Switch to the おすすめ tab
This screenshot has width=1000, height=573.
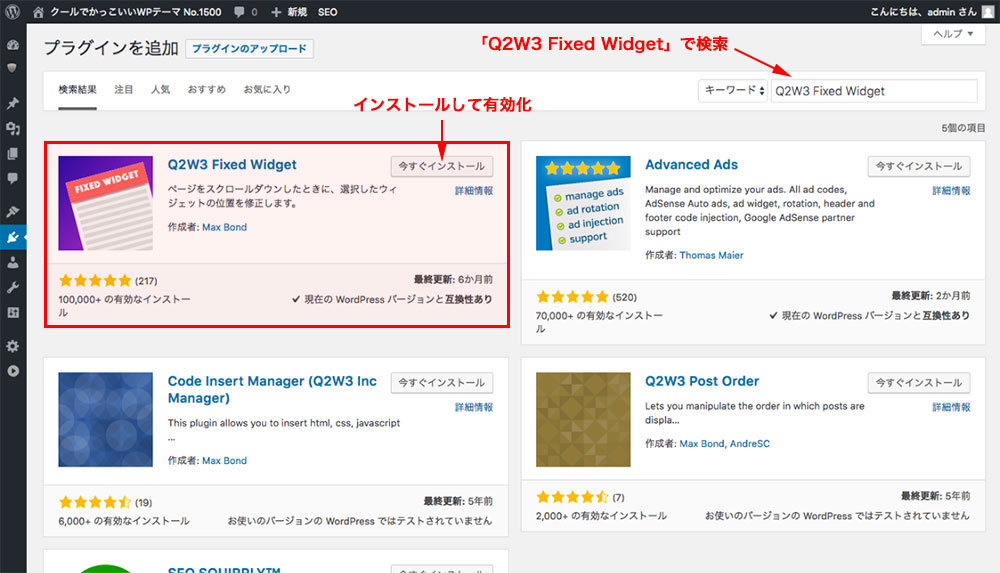[207, 89]
